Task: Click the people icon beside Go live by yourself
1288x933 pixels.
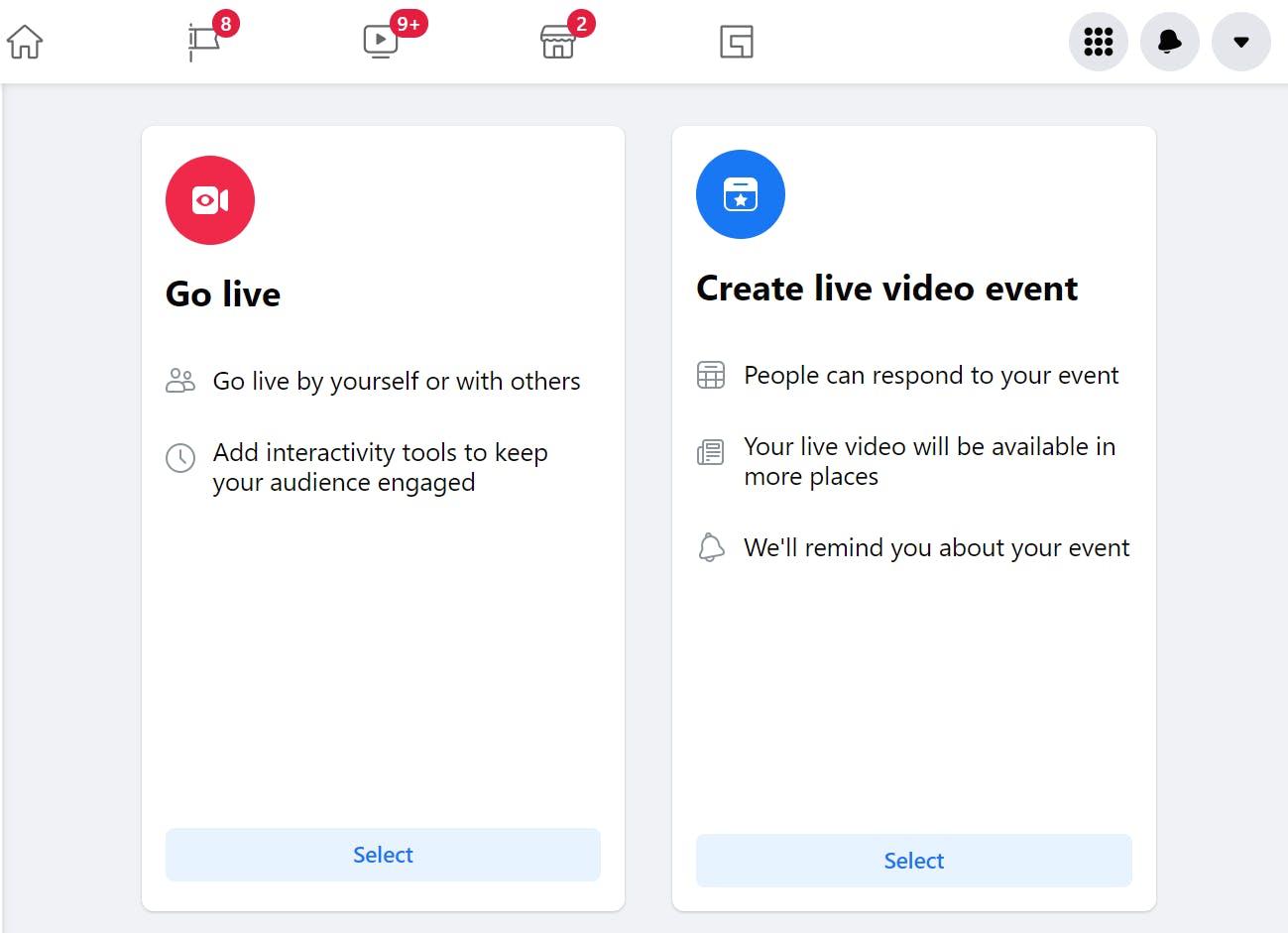Action: coord(180,381)
